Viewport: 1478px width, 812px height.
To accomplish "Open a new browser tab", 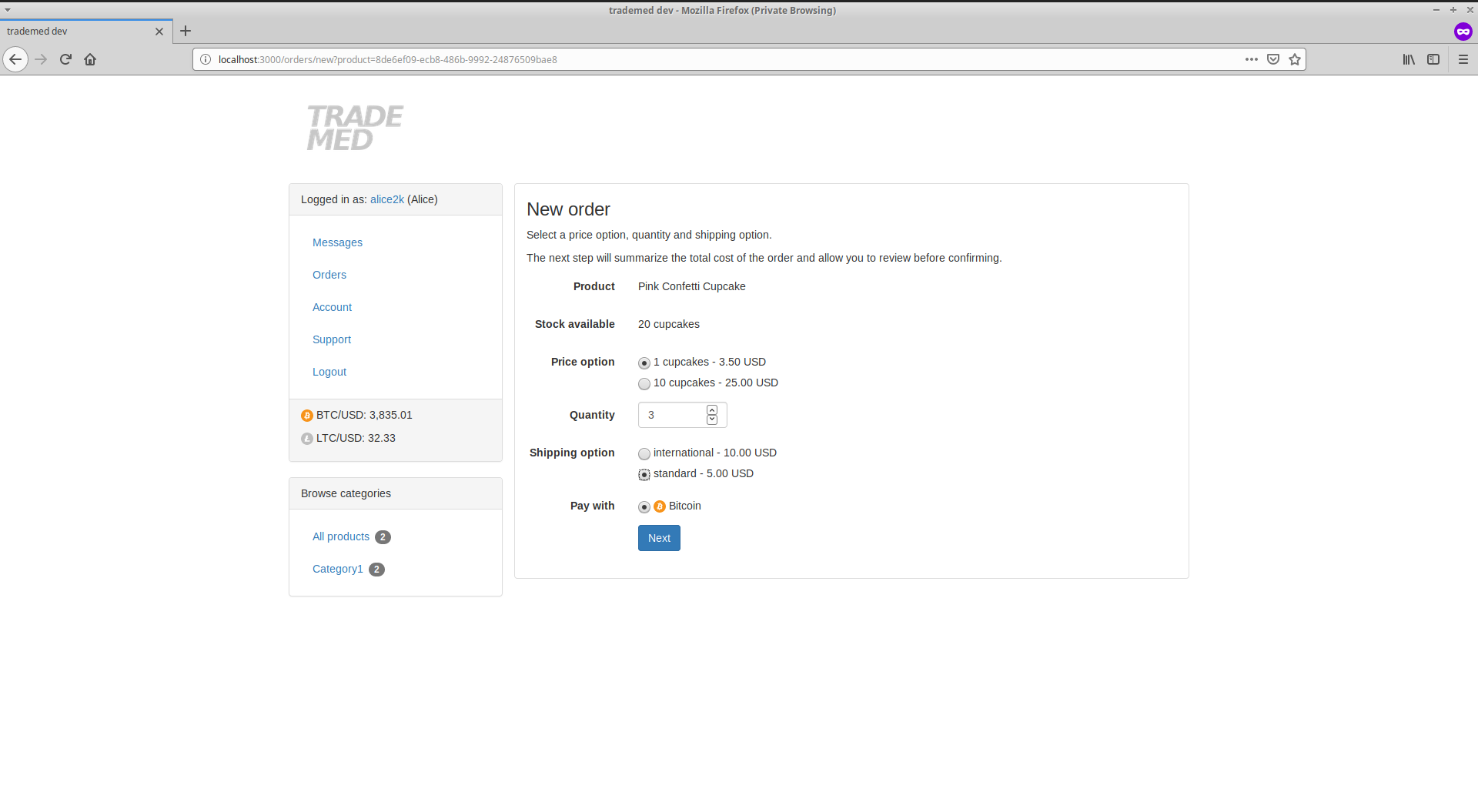I will pos(186,31).
